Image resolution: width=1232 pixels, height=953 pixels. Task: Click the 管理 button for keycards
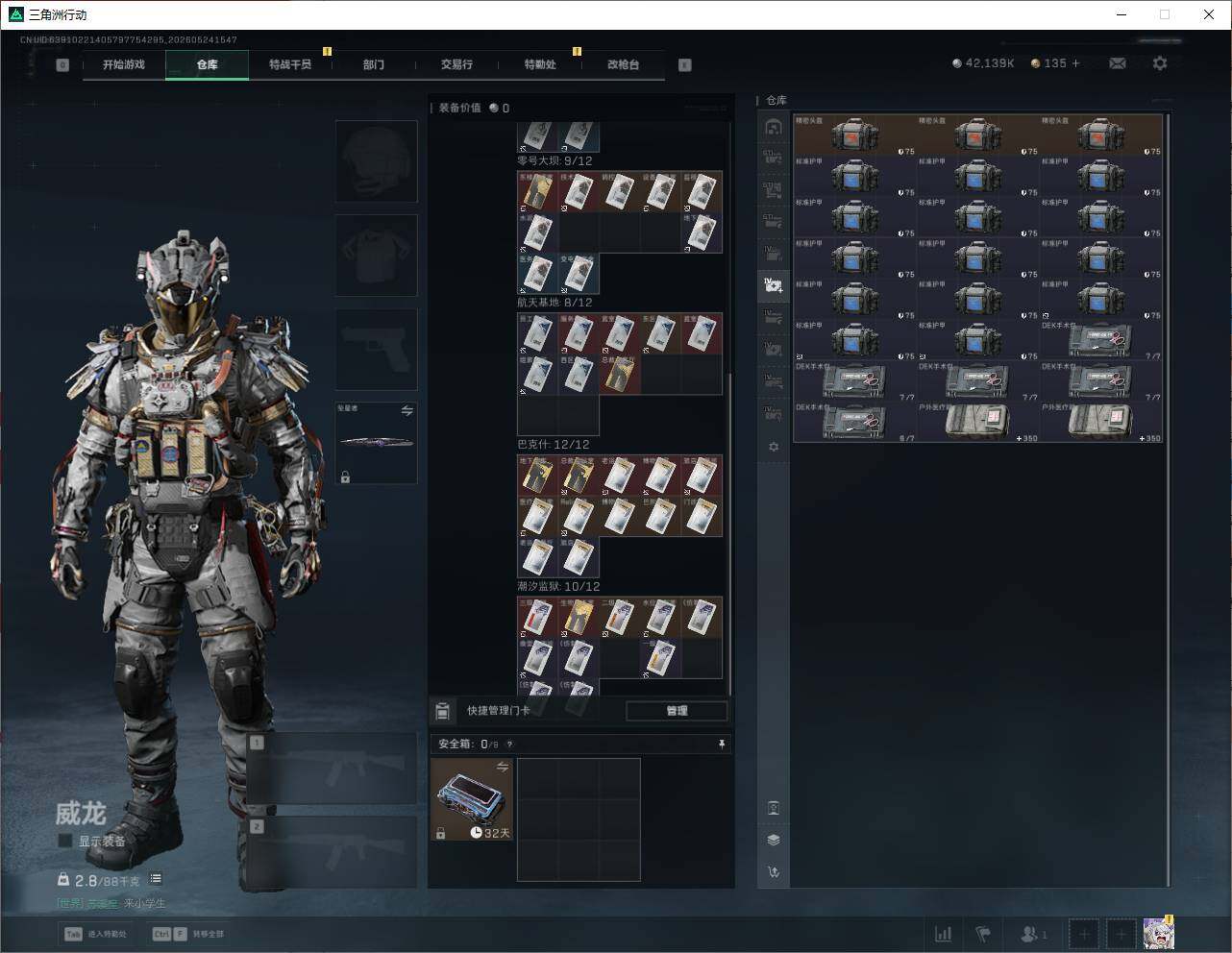(677, 711)
